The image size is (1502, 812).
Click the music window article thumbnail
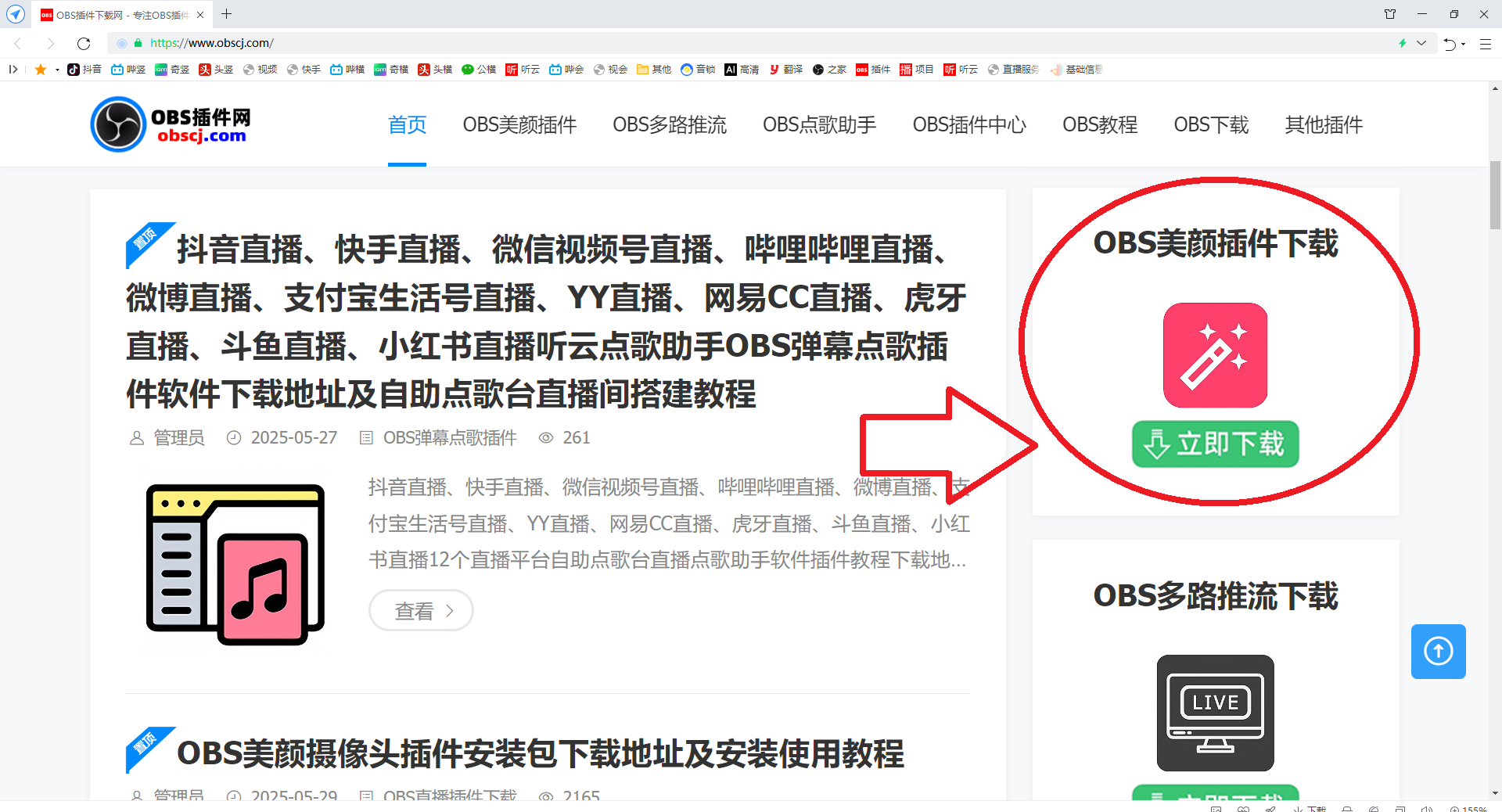click(235, 564)
